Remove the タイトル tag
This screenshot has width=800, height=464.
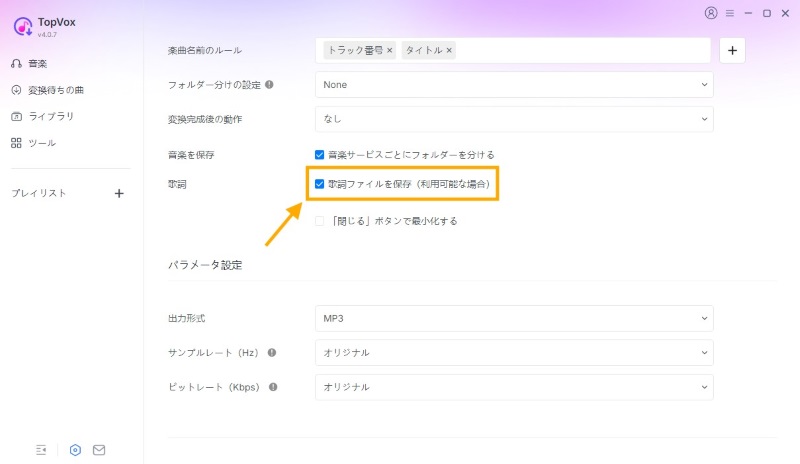pyautogui.click(x=449, y=50)
